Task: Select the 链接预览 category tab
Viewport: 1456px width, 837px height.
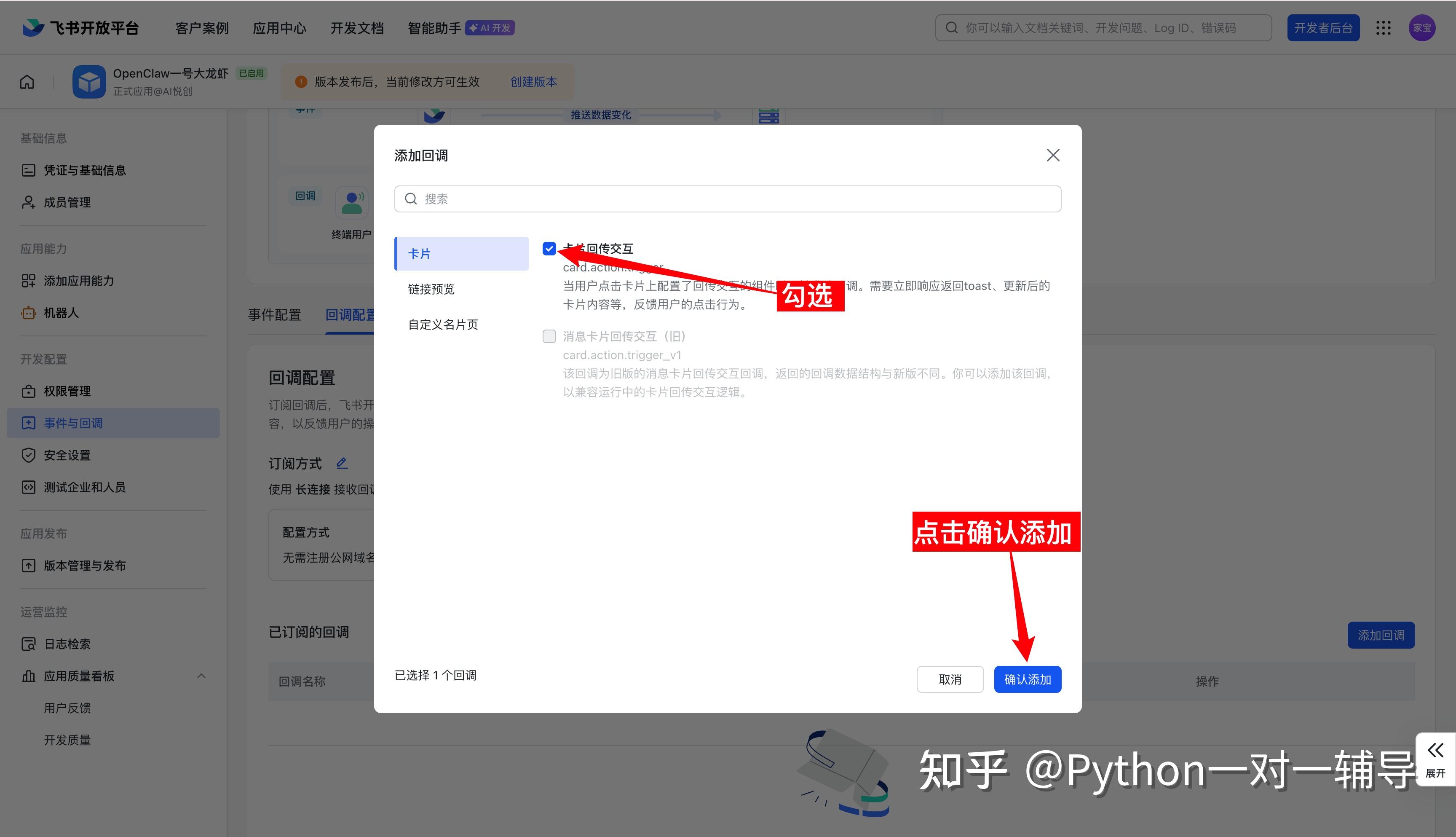Action: [x=431, y=289]
